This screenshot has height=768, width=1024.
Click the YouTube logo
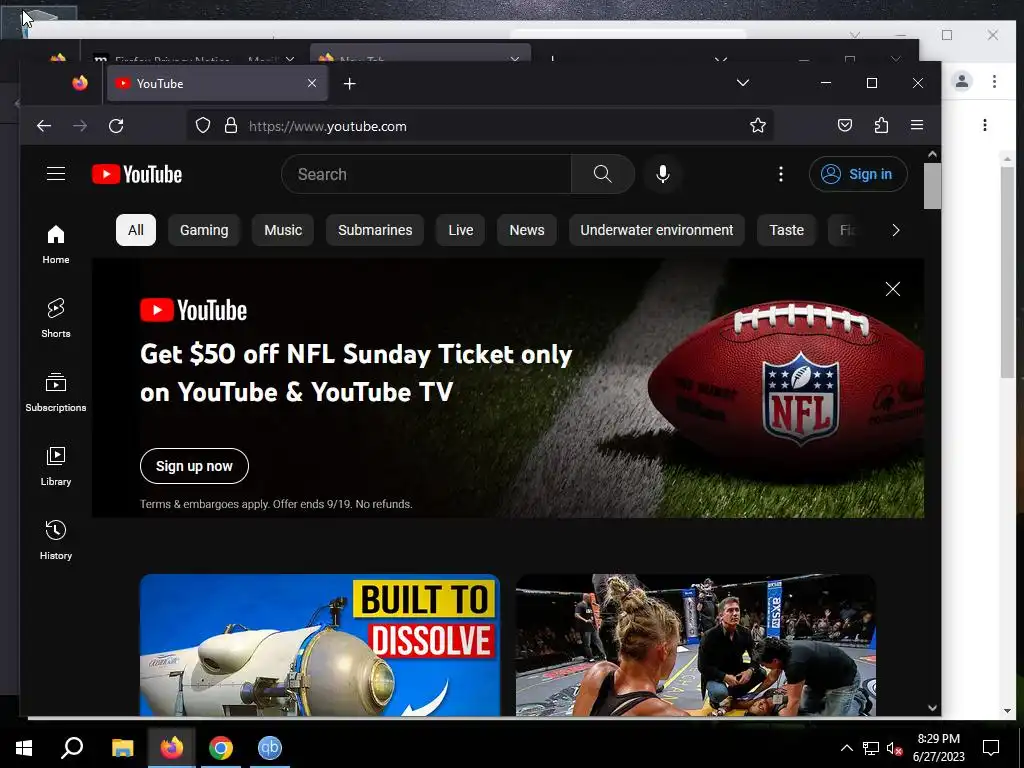click(x=136, y=174)
